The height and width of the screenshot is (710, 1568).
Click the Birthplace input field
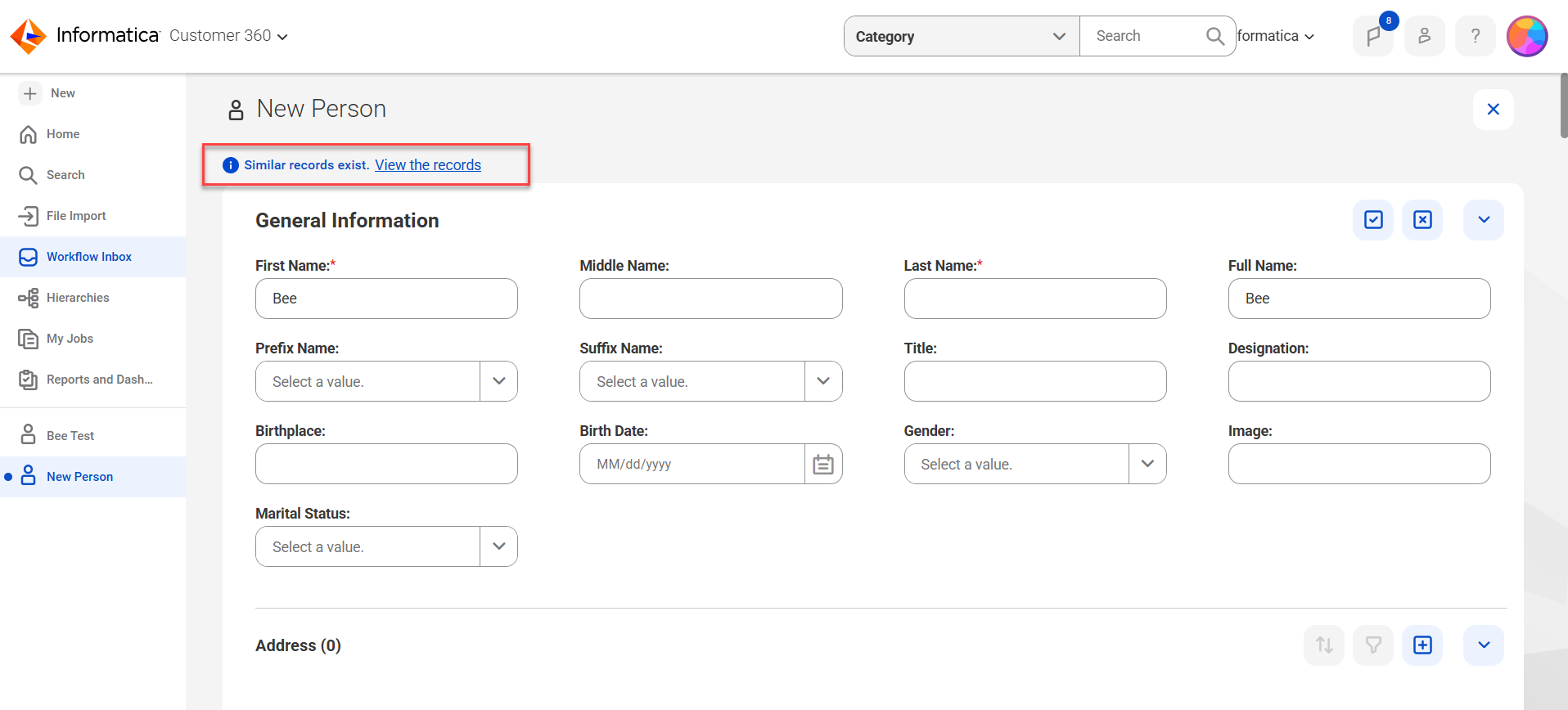[386, 464]
